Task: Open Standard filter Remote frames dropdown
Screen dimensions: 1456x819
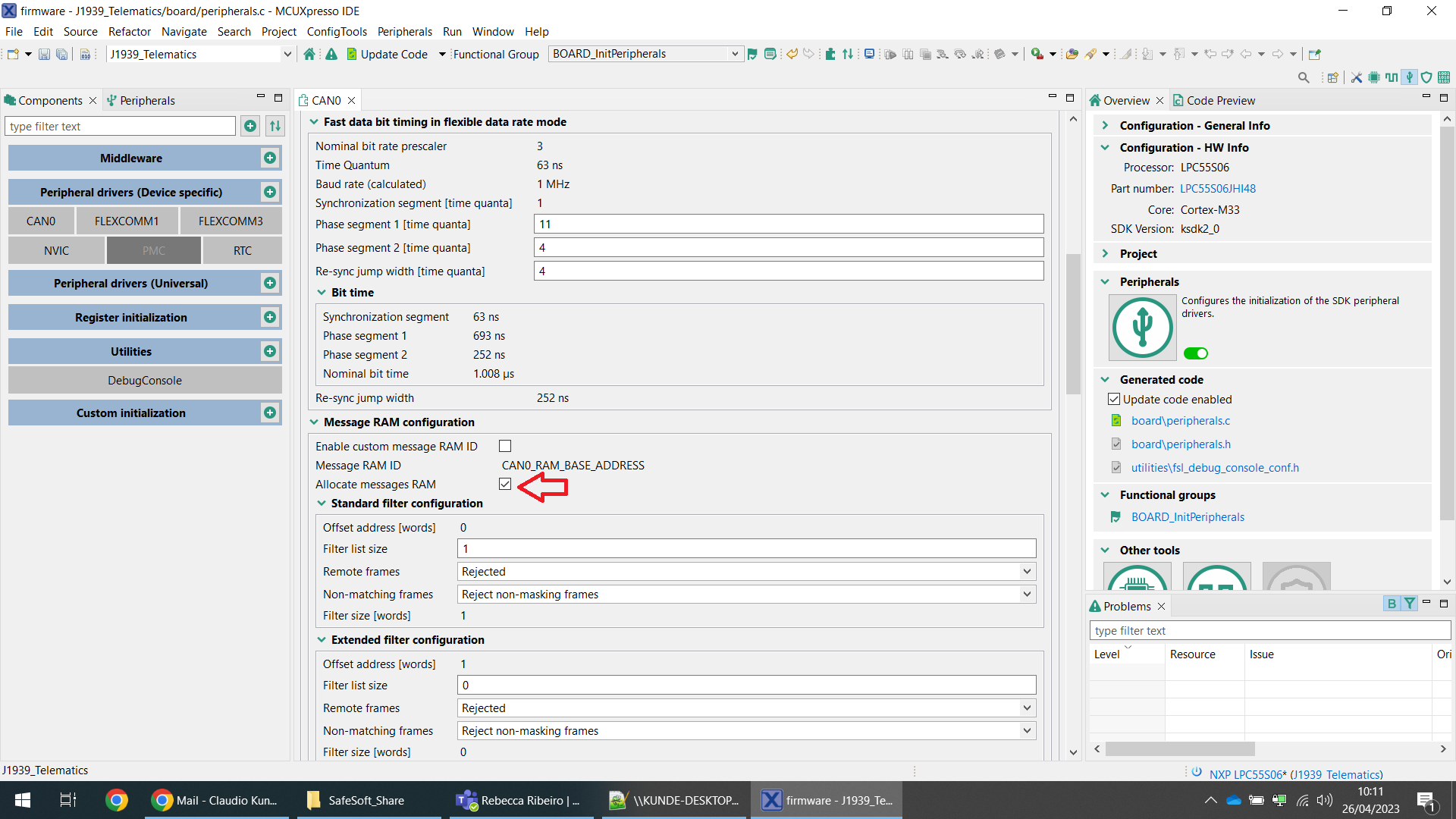Action: click(1027, 571)
